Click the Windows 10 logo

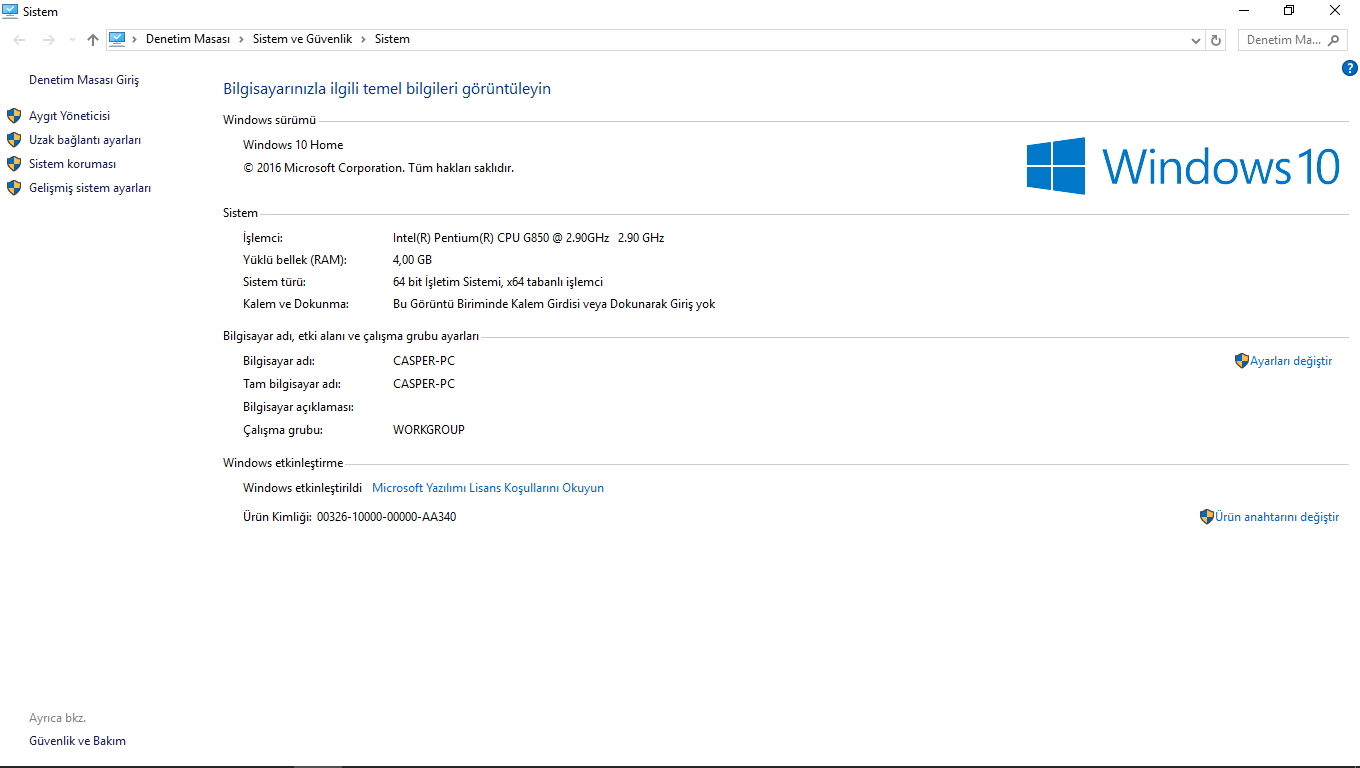1183,166
